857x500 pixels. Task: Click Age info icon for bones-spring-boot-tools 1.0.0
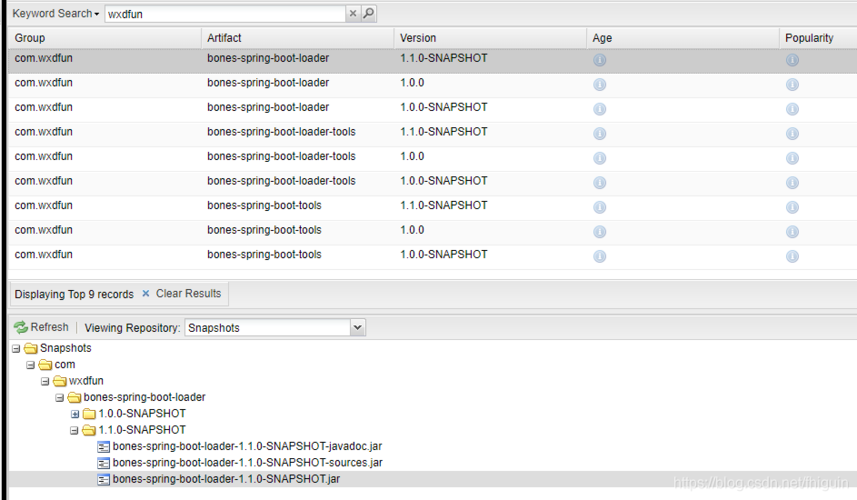[600, 231]
